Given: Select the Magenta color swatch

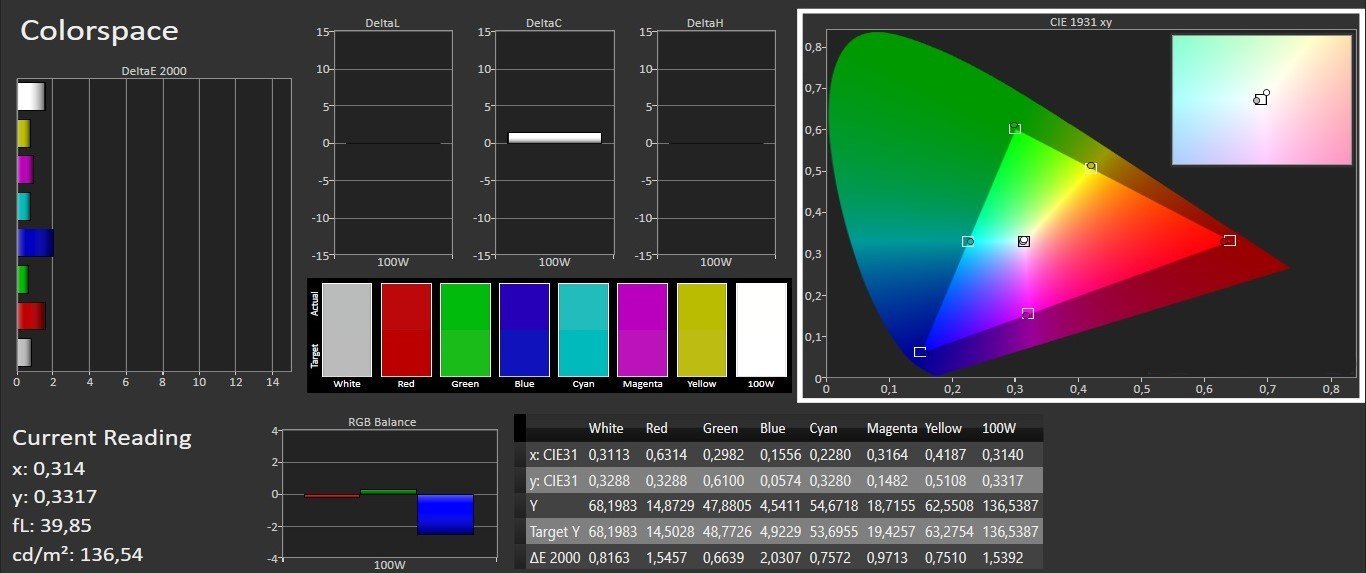Looking at the screenshot, I should click(642, 330).
